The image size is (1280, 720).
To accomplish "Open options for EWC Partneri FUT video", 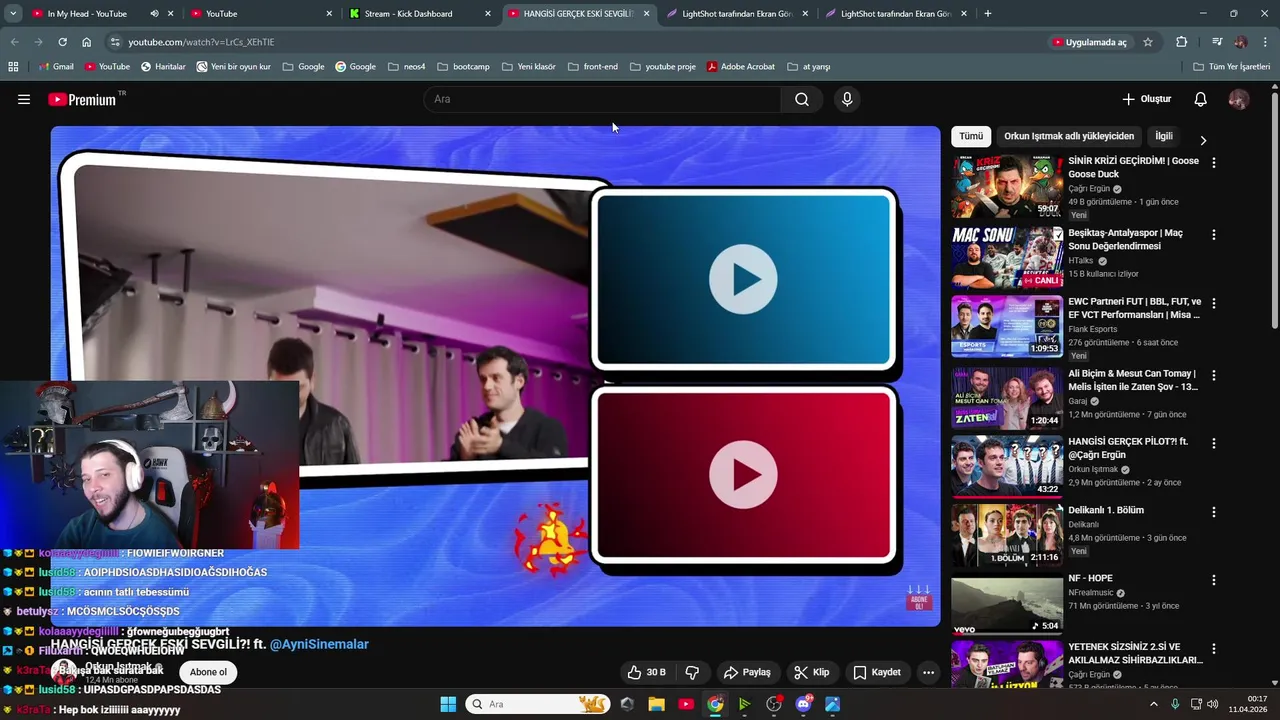I will (1214, 303).
